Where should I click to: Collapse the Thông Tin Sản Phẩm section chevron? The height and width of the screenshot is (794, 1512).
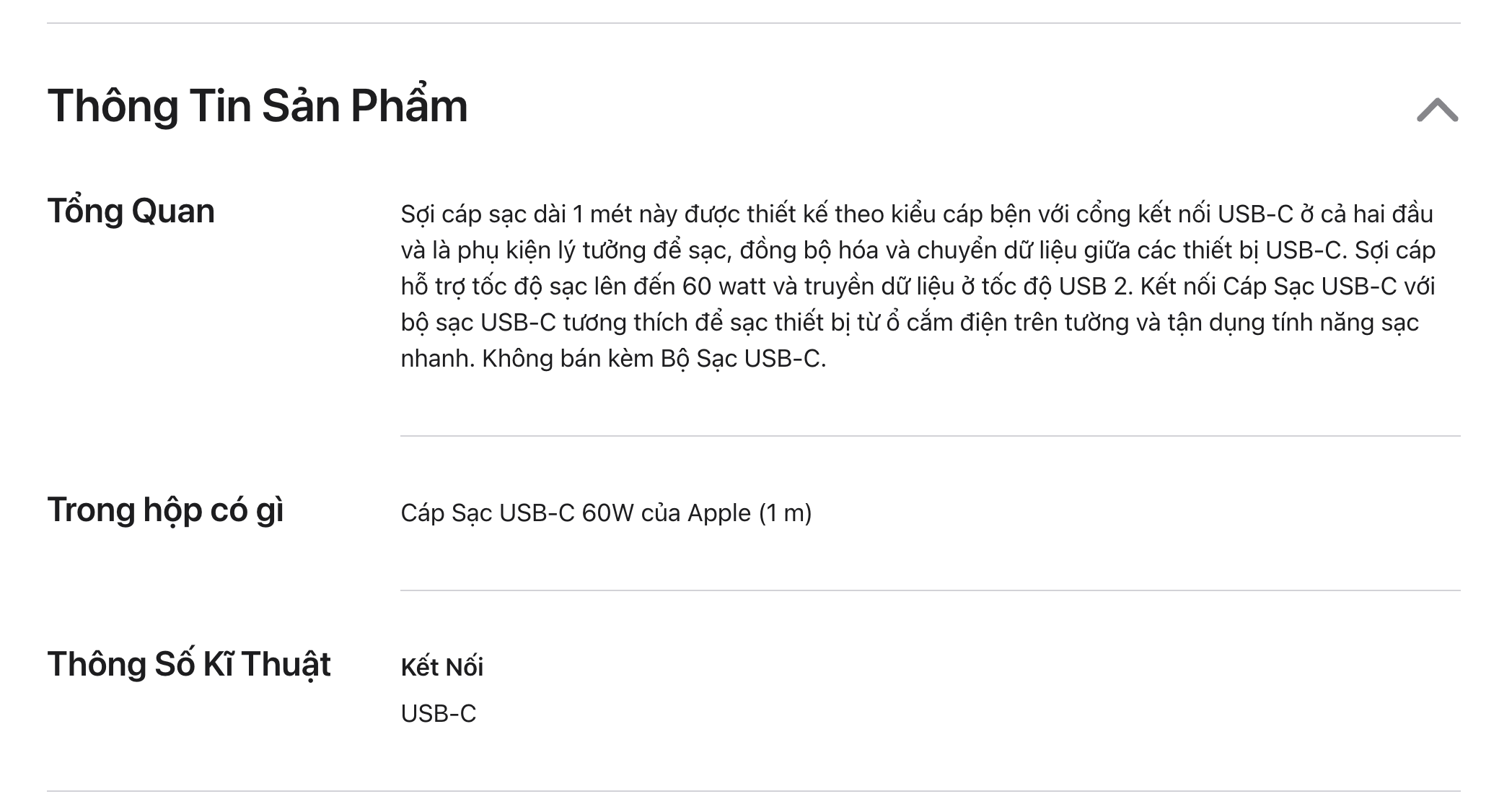[x=1437, y=110]
